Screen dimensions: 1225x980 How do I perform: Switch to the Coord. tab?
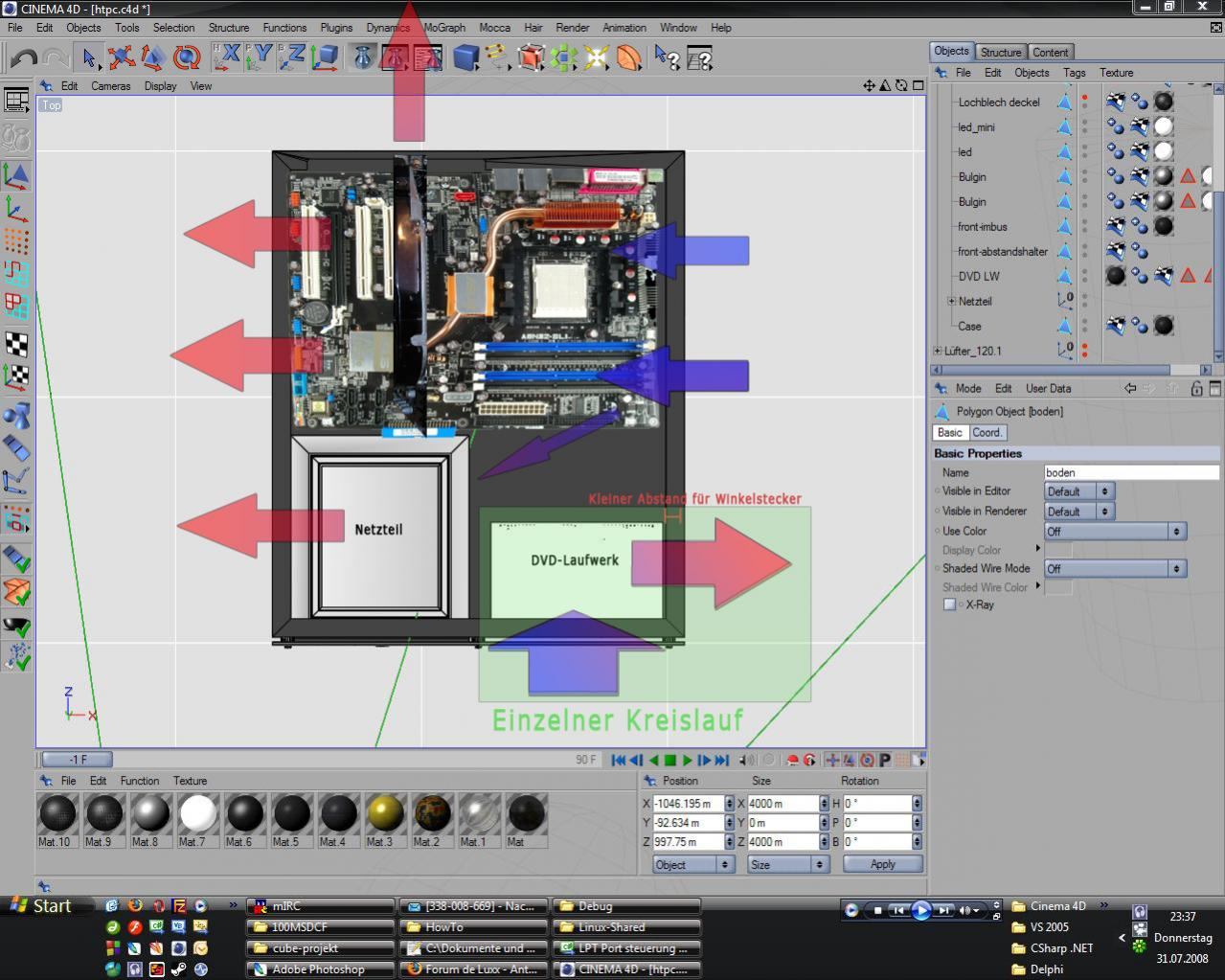pyautogui.click(x=987, y=433)
